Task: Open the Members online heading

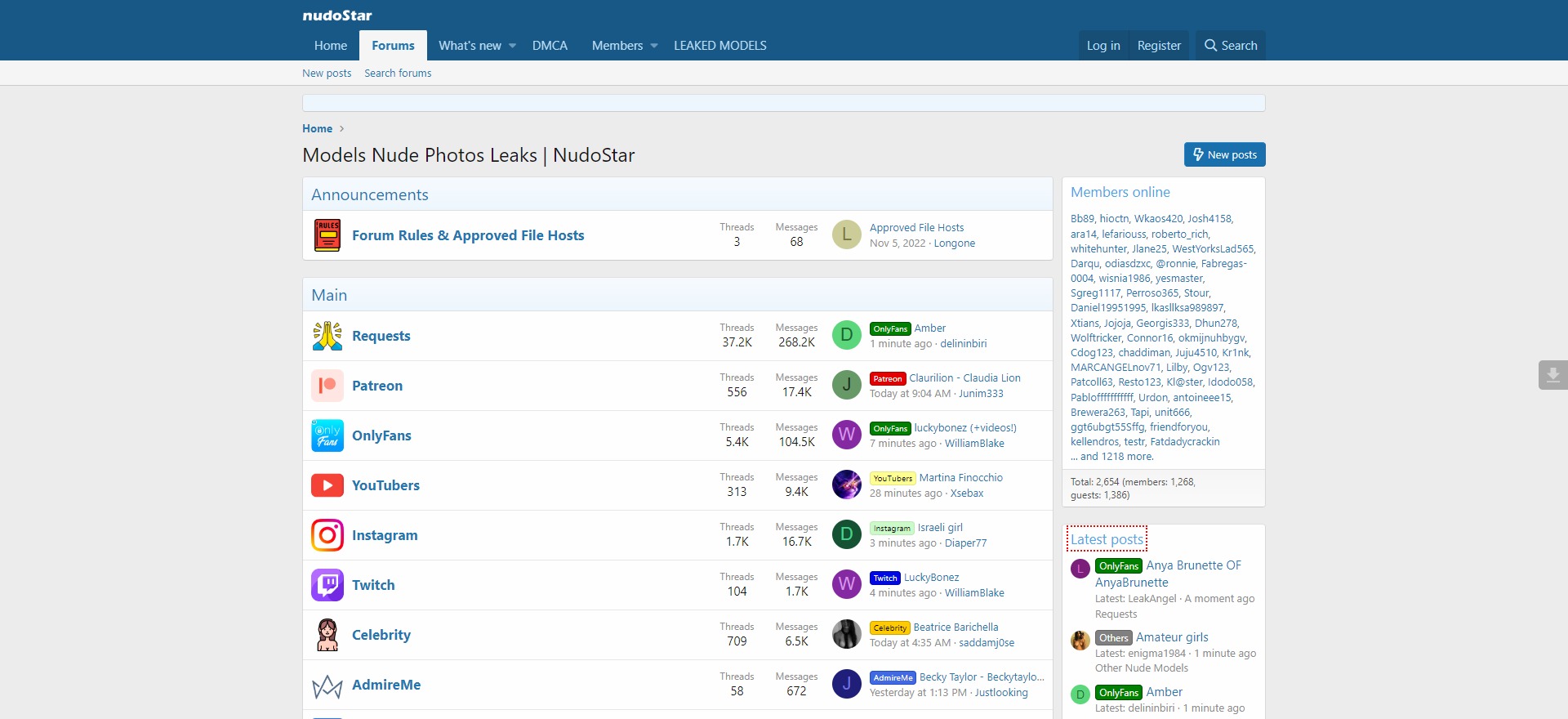Action: click(x=1120, y=192)
